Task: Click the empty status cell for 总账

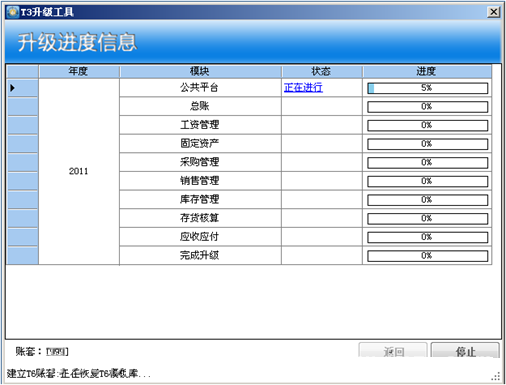Action: [x=322, y=106]
